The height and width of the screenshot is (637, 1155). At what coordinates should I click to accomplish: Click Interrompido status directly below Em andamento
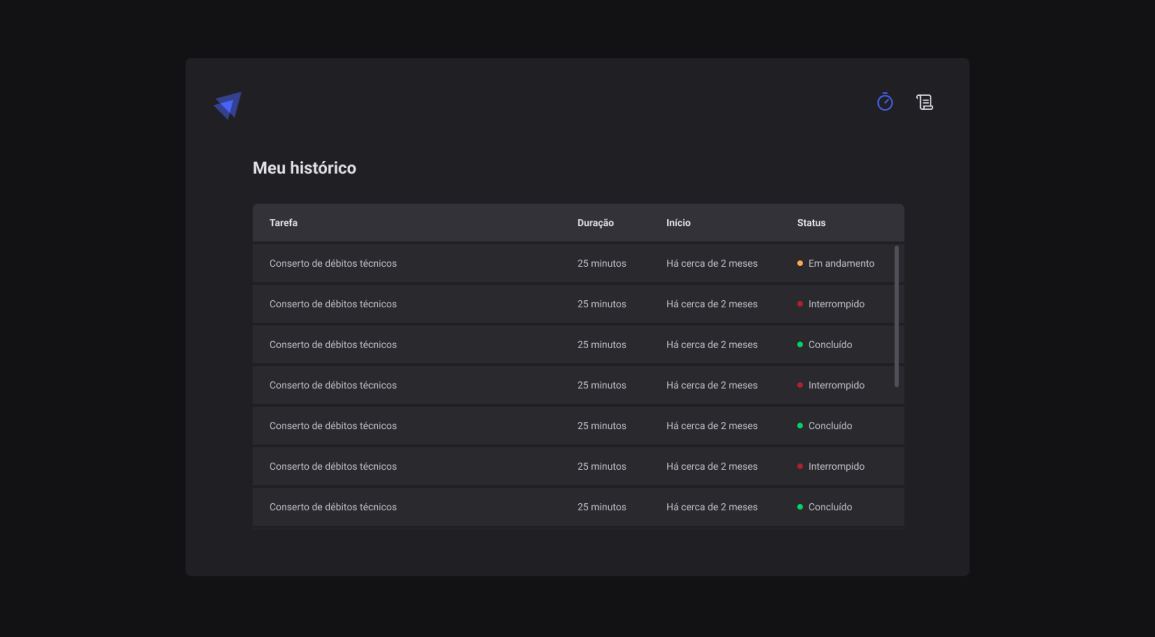click(836, 303)
